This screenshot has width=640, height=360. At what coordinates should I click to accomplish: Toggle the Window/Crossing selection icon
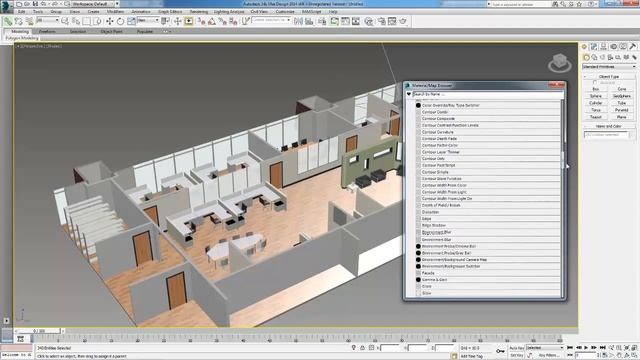coord(97,21)
